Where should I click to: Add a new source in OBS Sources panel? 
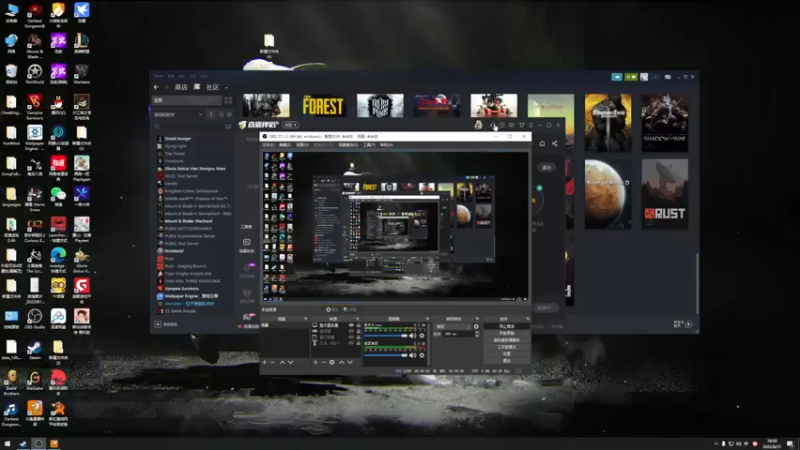315,362
